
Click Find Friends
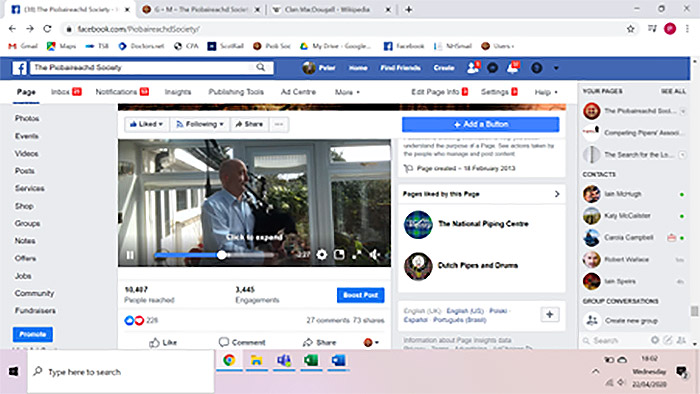click(x=400, y=68)
